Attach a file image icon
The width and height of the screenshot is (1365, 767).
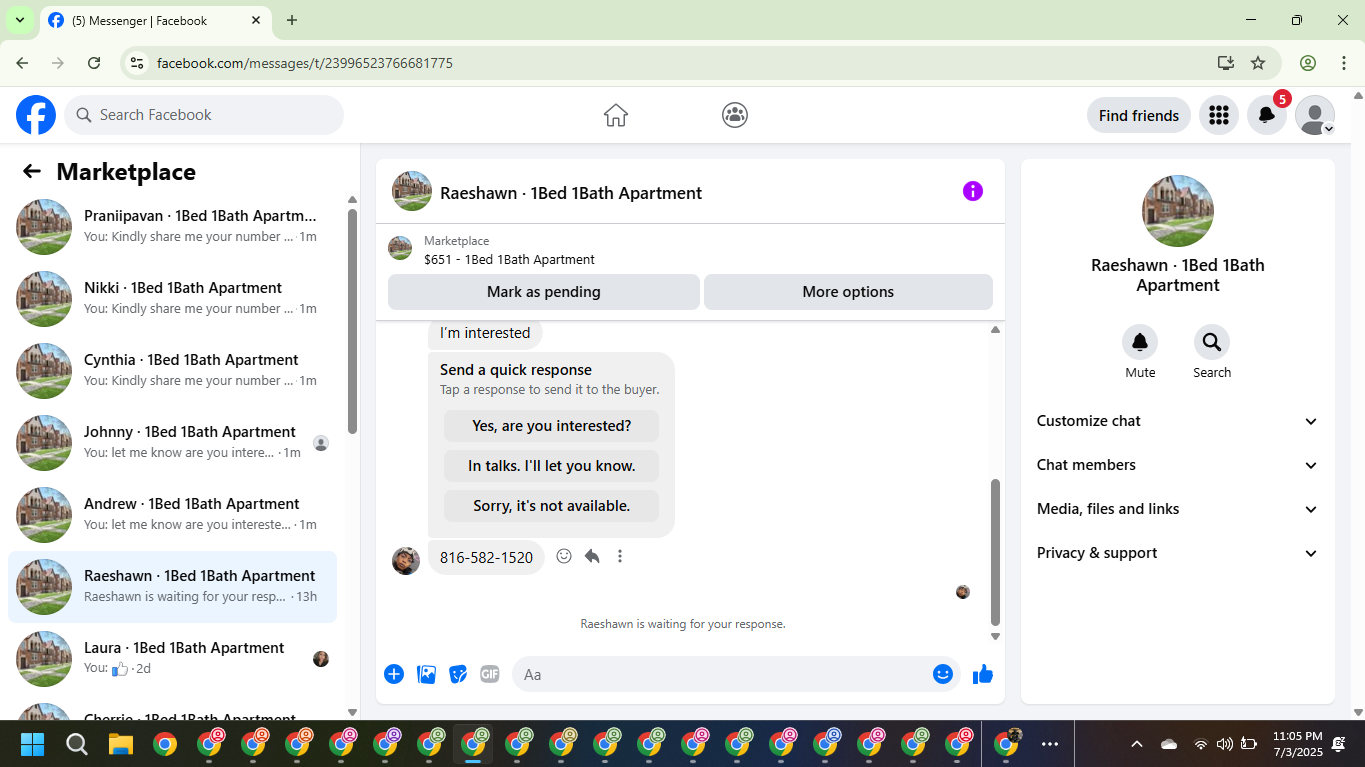pos(426,674)
